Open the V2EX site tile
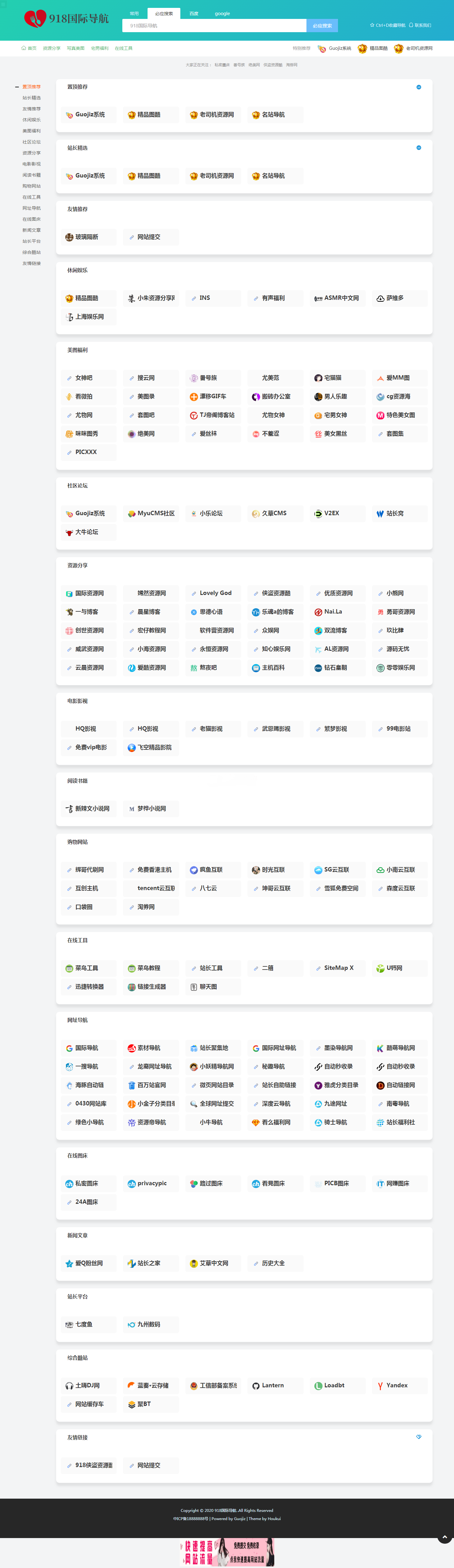 pyautogui.click(x=337, y=513)
